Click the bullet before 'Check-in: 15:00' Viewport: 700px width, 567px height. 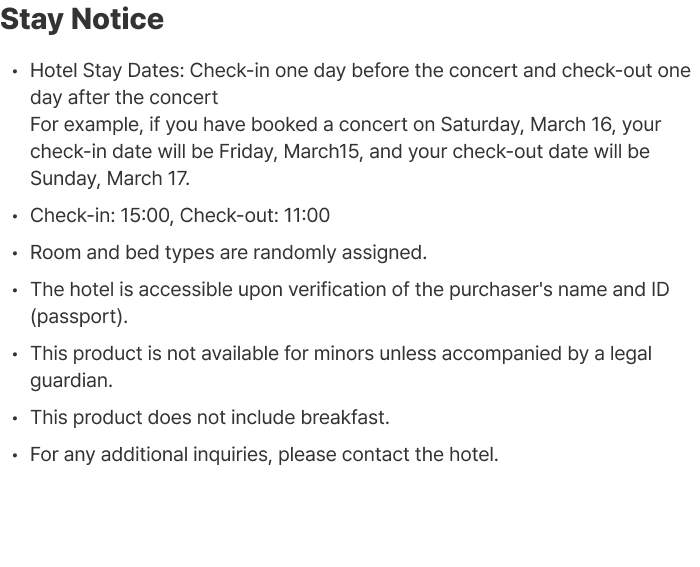(15, 217)
